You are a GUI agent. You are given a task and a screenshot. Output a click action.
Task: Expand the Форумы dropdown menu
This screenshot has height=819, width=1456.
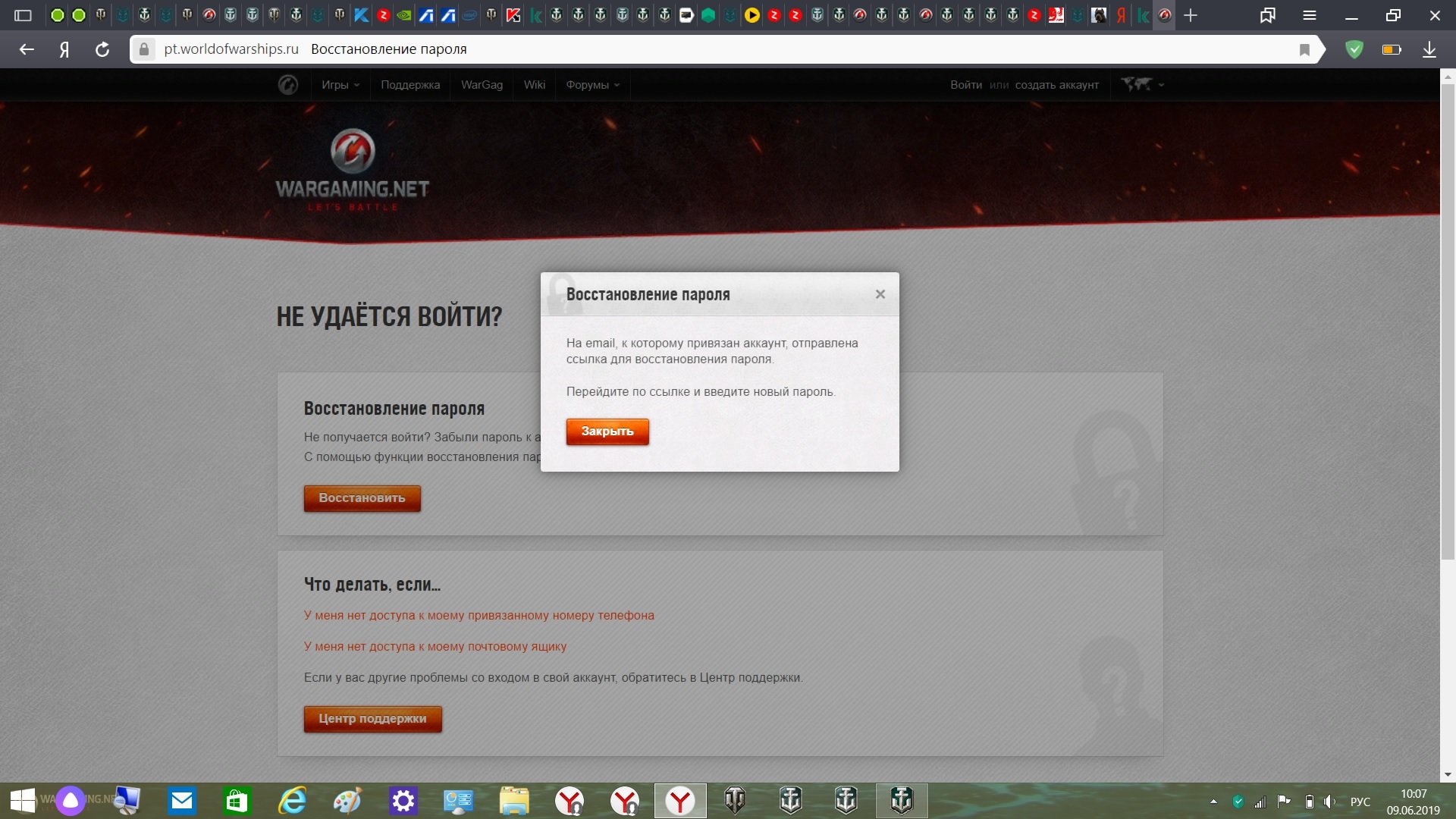click(x=592, y=85)
